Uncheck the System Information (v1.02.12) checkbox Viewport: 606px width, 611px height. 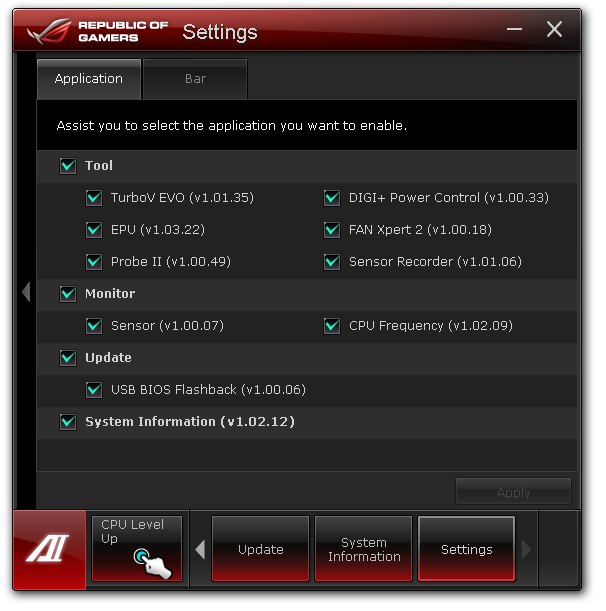point(68,422)
